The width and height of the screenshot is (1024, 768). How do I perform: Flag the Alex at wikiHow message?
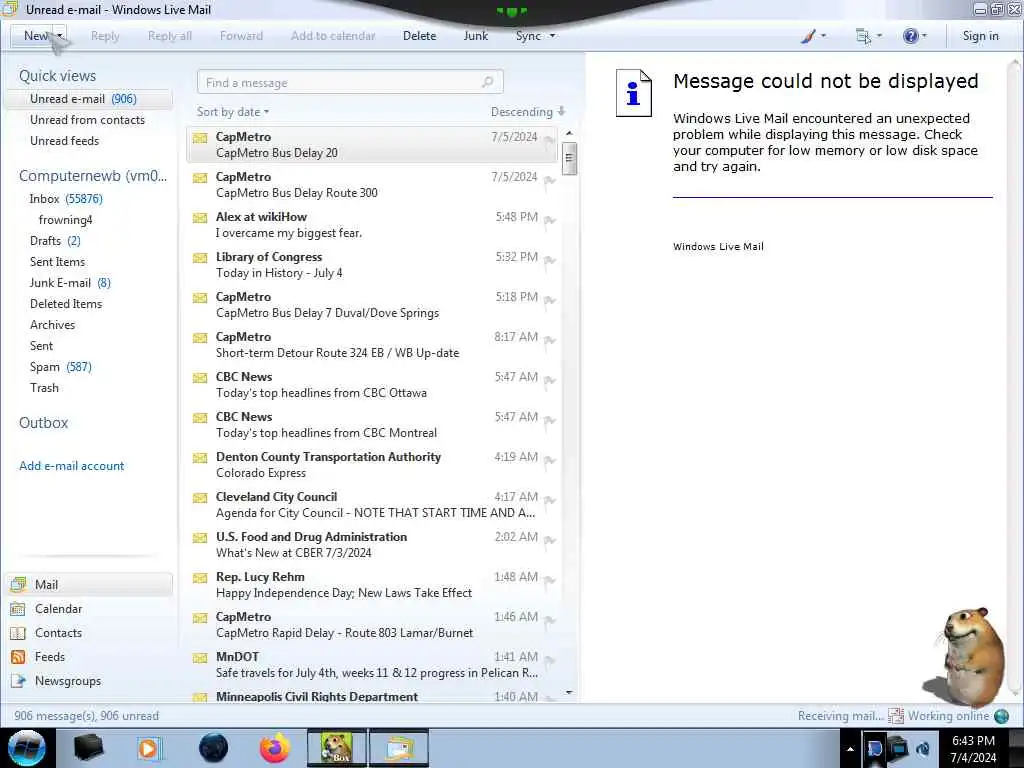click(x=549, y=220)
